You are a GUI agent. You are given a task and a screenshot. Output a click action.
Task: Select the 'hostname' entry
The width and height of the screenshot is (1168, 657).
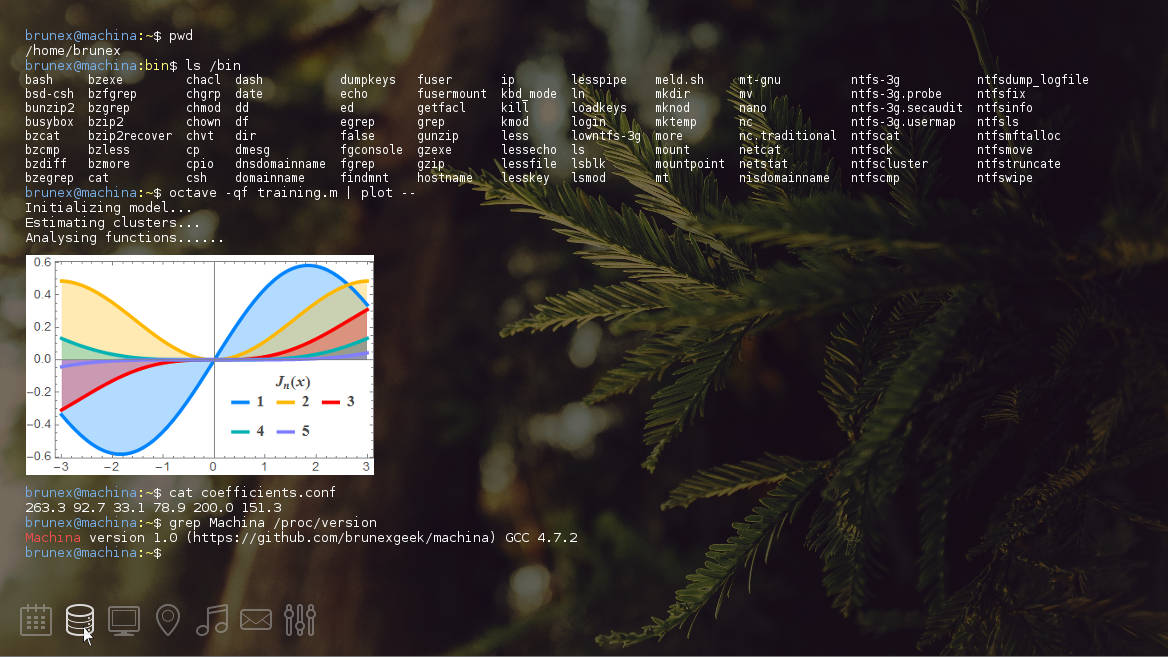click(x=445, y=178)
